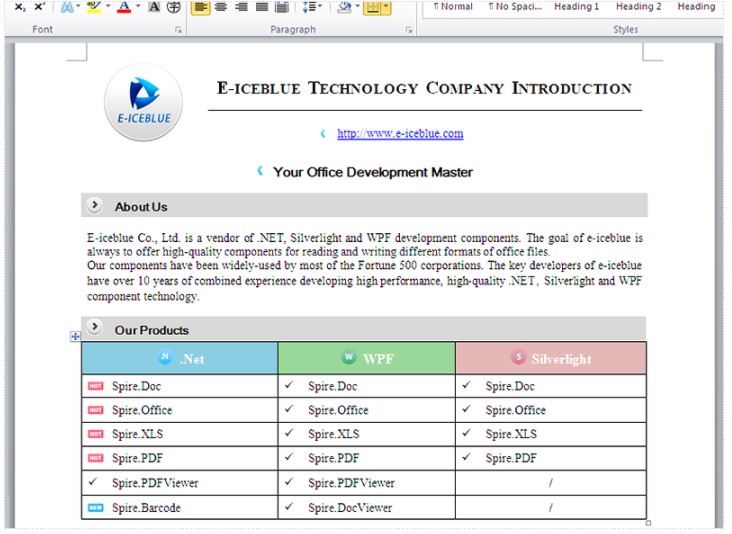The image size is (732, 534).
Task: Open Font dialog box launcher
Action: [x=178, y=30]
